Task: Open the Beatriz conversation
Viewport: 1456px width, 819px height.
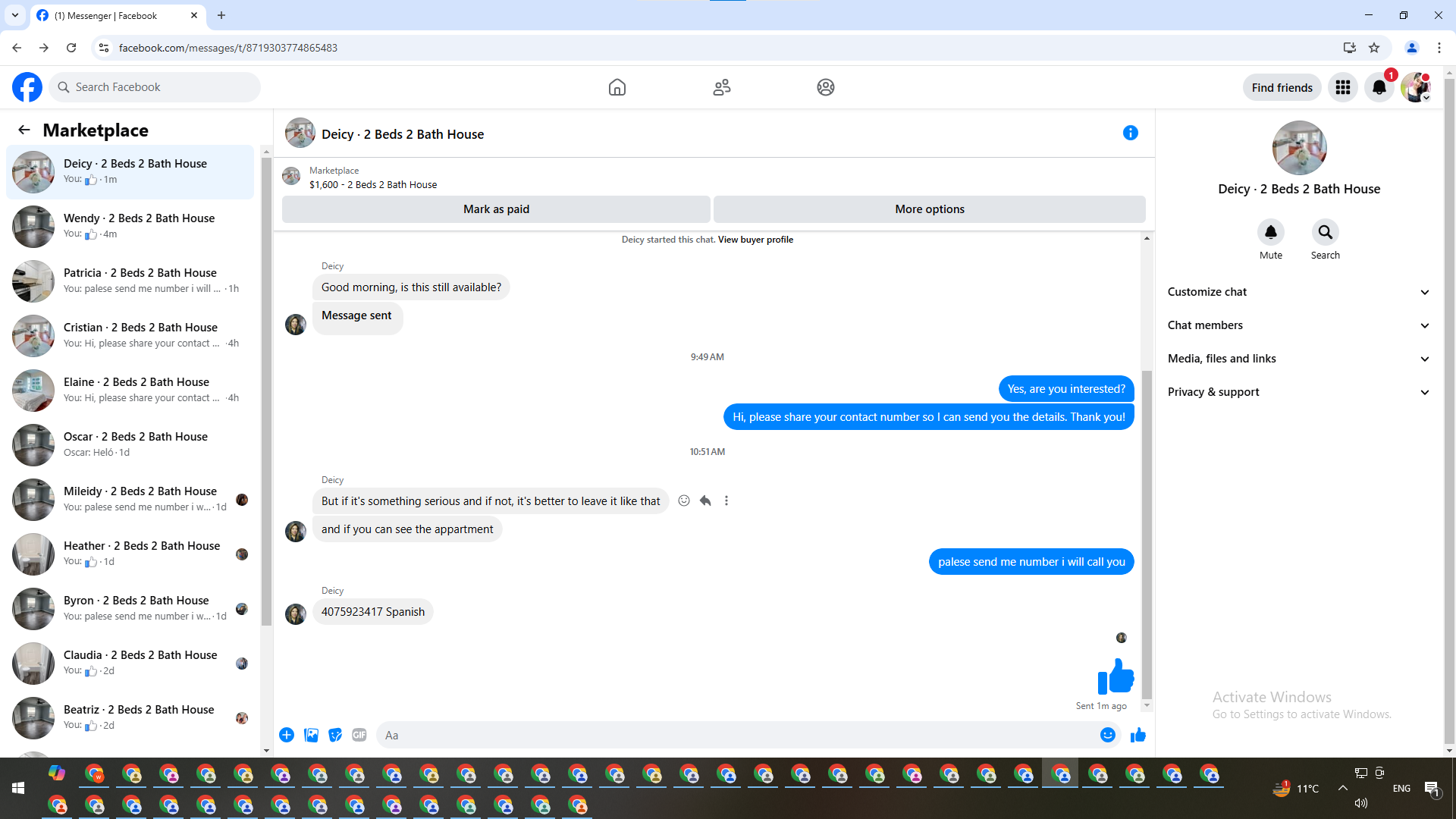Action: [130, 718]
